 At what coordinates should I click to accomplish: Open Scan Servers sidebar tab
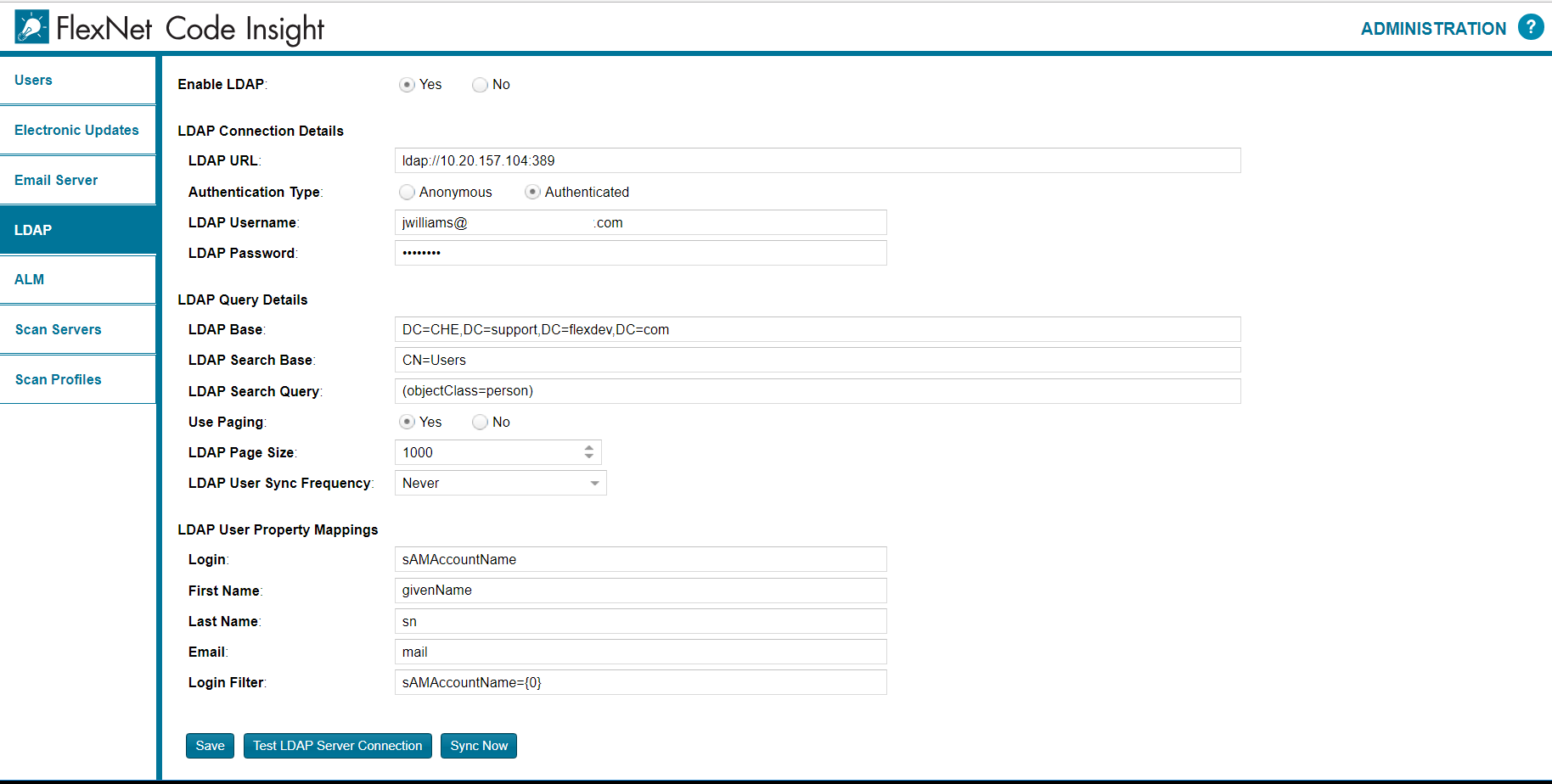coord(78,330)
